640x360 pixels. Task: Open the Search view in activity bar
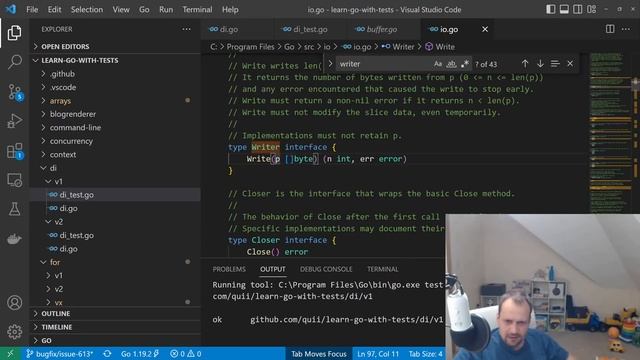(x=14, y=62)
